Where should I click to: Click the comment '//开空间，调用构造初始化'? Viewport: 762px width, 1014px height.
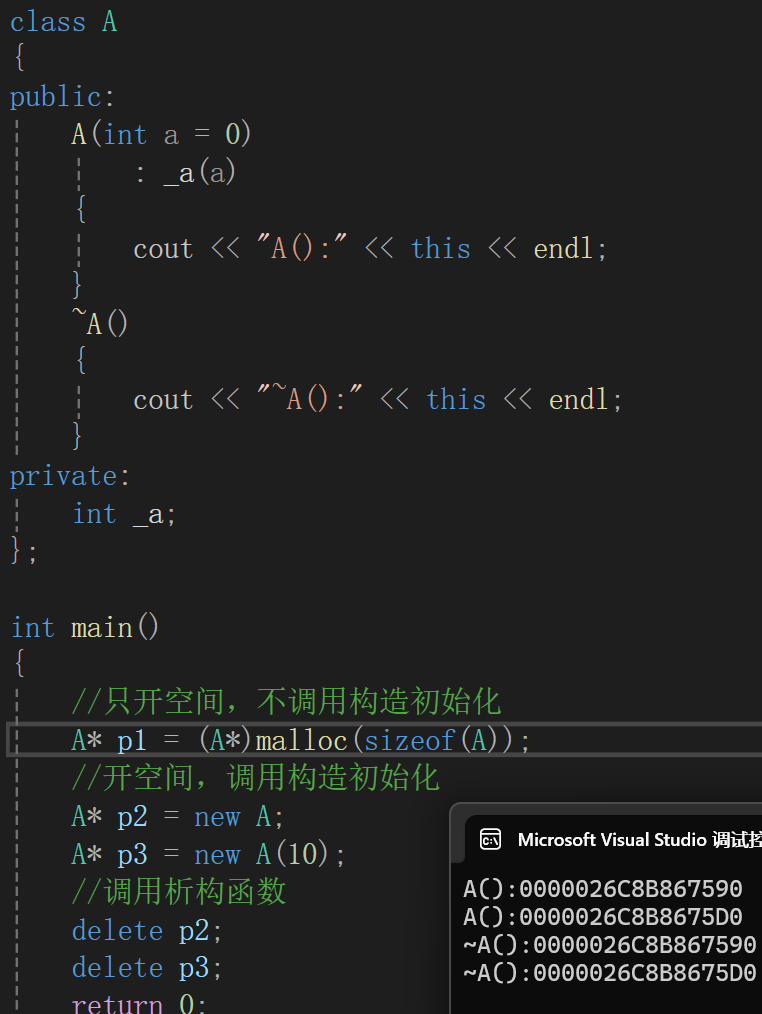click(x=256, y=778)
